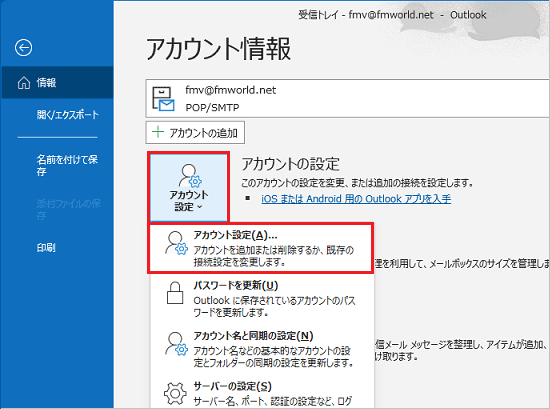Choose サーバーの設定(S) menu entry
Image resolution: width=550 pixels, height=409 pixels.
pos(262,393)
